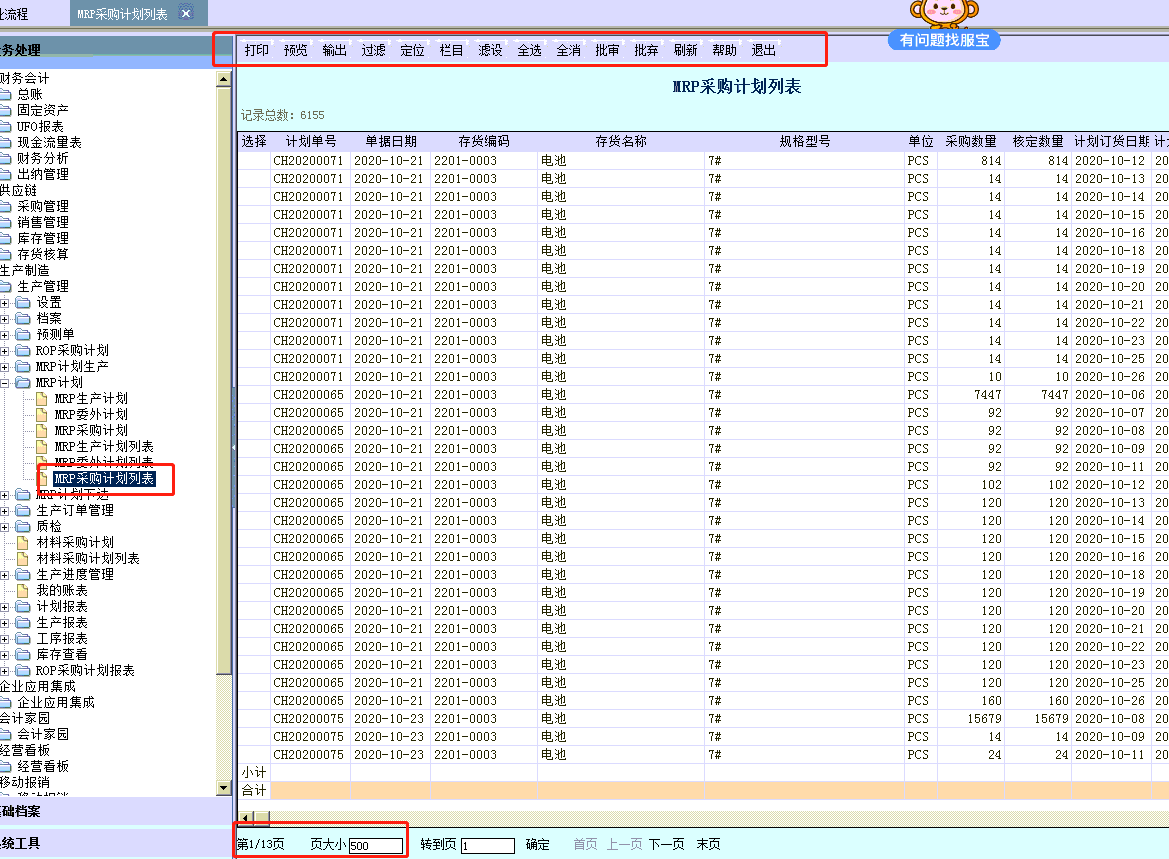Click the folder icon beside 生产进度管理

click(23, 574)
